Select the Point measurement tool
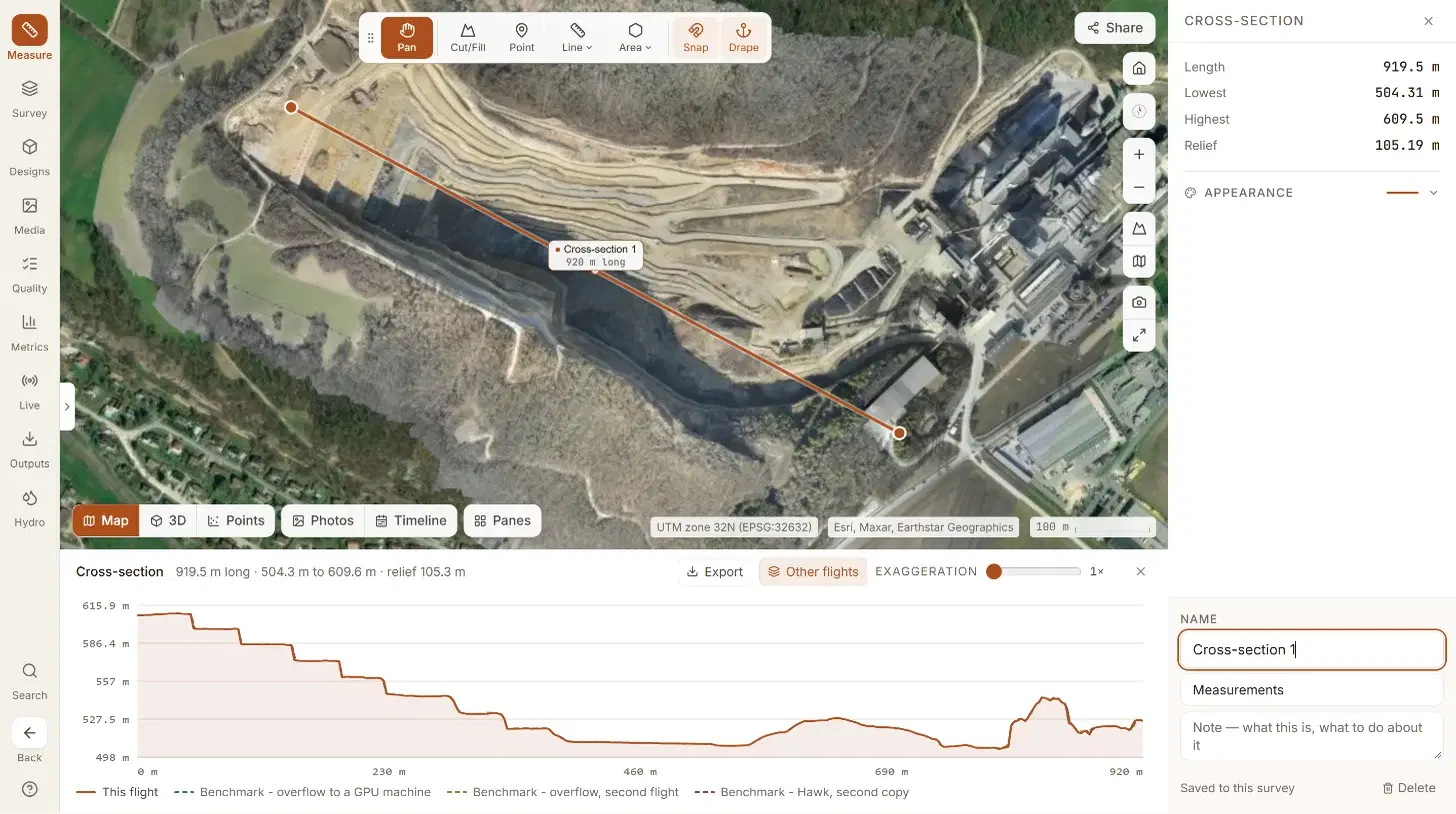 (x=521, y=38)
